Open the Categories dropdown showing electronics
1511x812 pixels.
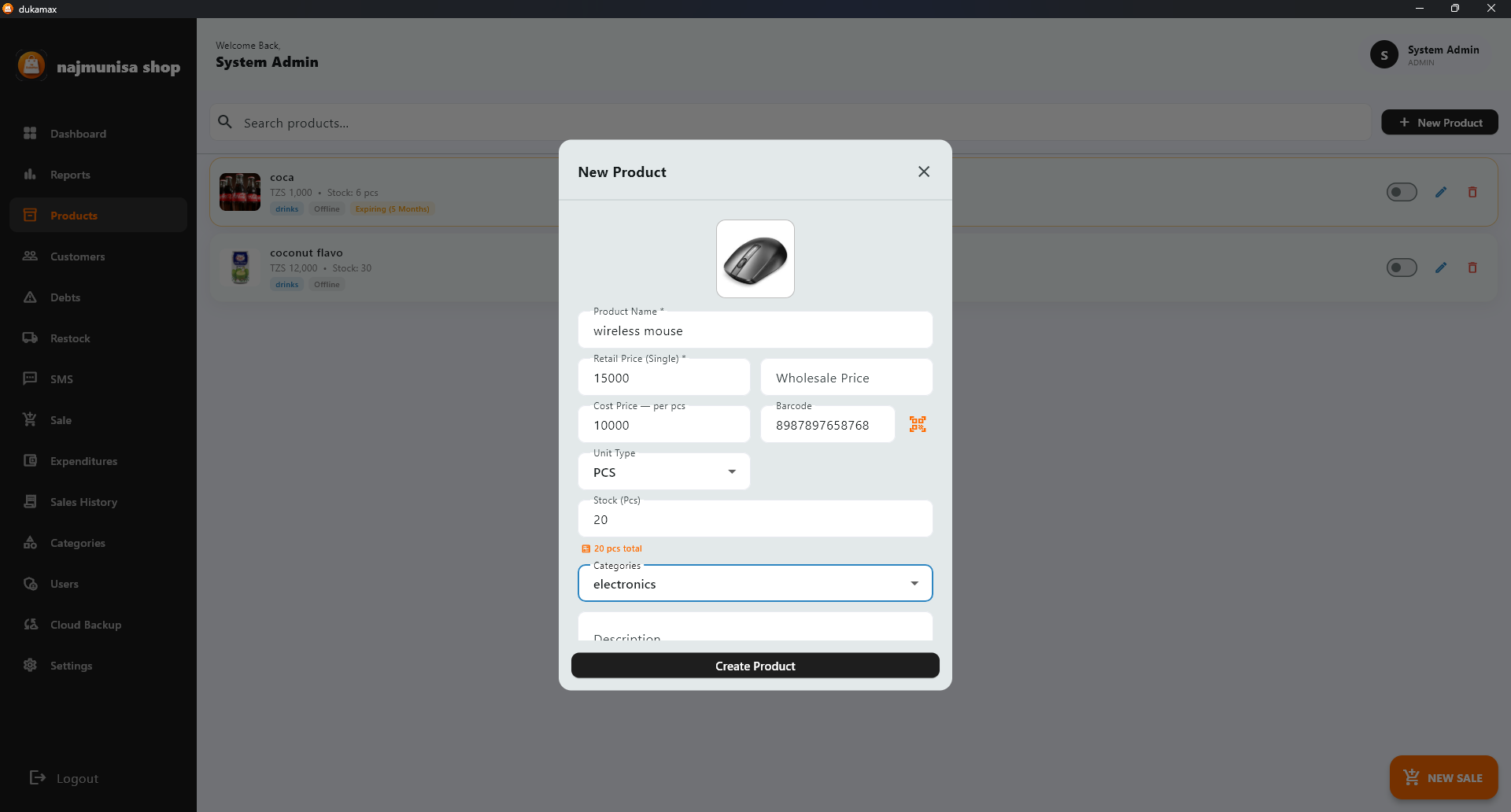pos(755,583)
